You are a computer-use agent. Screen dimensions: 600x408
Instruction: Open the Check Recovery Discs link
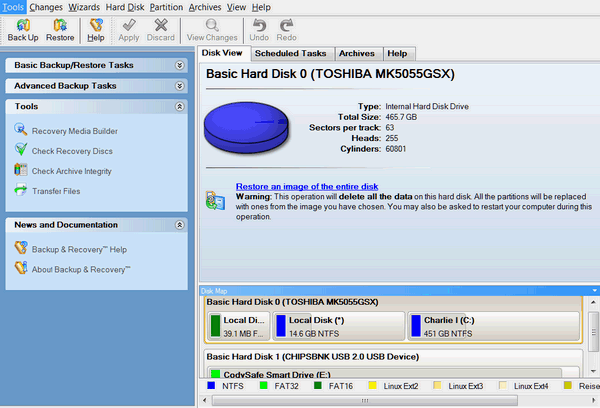click(72, 151)
